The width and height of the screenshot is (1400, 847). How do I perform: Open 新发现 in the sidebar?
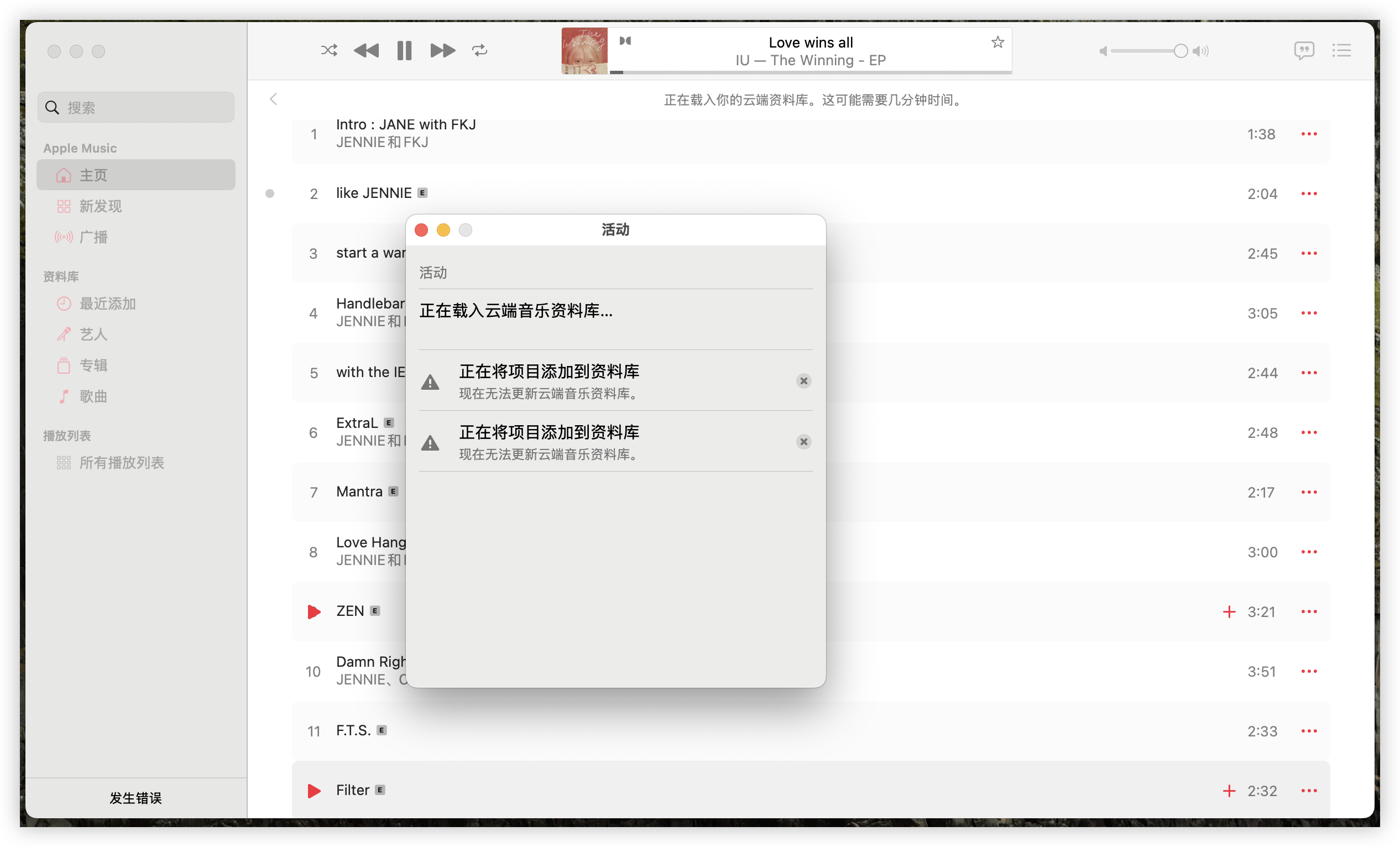[100, 206]
